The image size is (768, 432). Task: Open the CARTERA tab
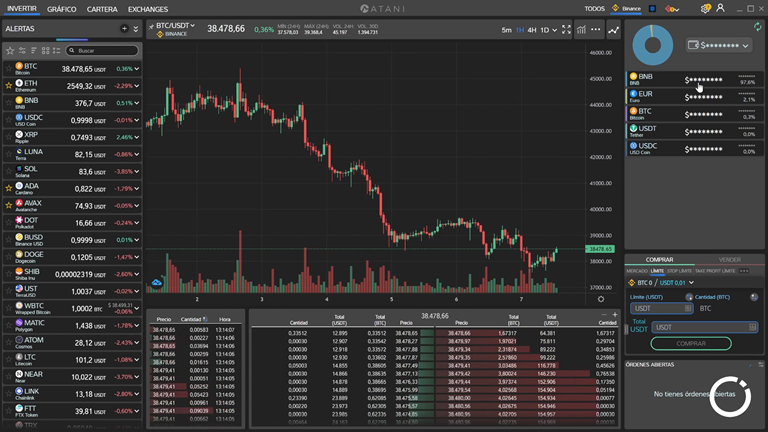coord(102,9)
